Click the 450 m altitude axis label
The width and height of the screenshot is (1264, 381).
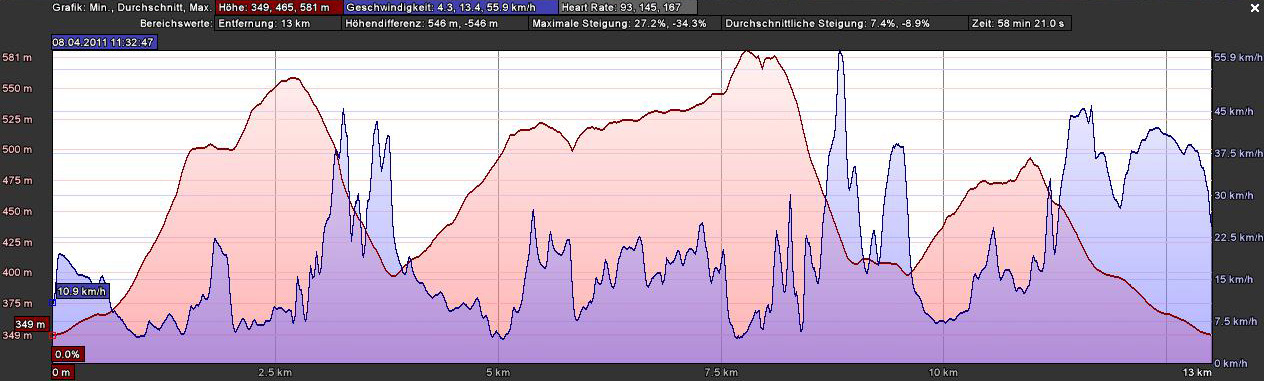[17, 212]
